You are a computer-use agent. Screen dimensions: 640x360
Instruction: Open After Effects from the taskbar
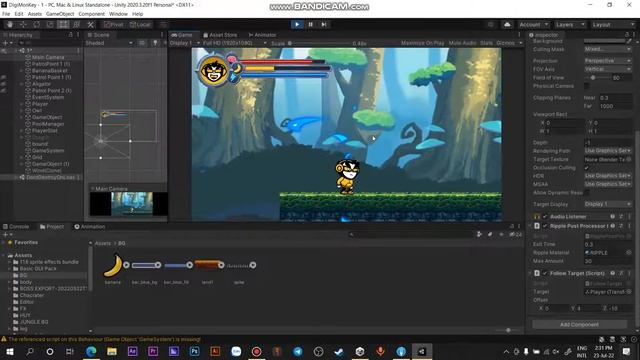(x=132, y=351)
